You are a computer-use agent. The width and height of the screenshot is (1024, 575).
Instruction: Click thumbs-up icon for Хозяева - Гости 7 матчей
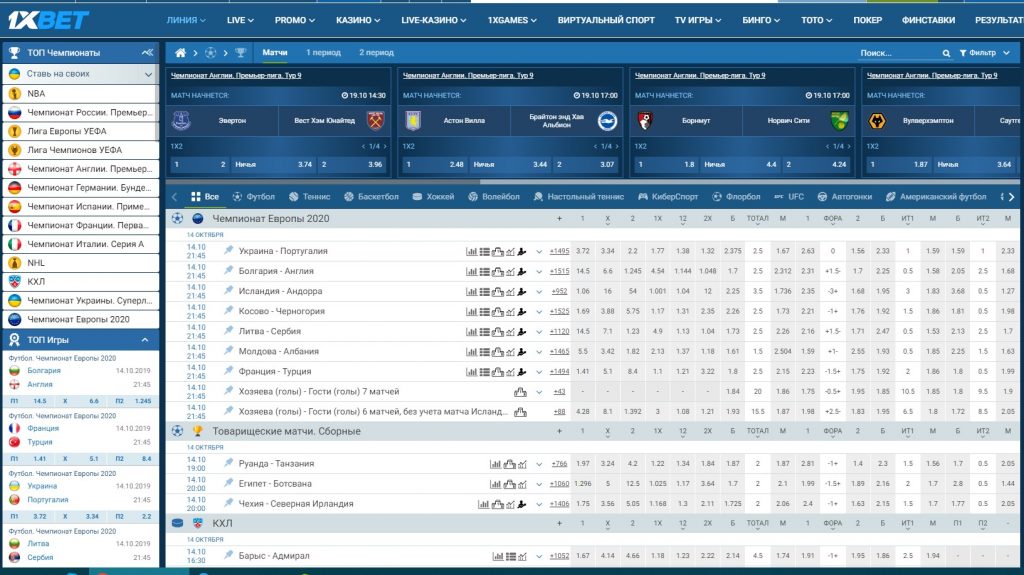(520, 392)
